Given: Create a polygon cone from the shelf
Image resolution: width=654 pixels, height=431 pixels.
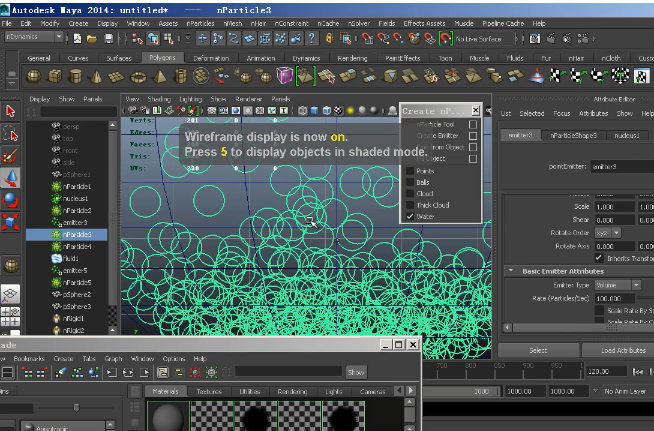Looking at the screenshot, I should [x=96, y=76].
